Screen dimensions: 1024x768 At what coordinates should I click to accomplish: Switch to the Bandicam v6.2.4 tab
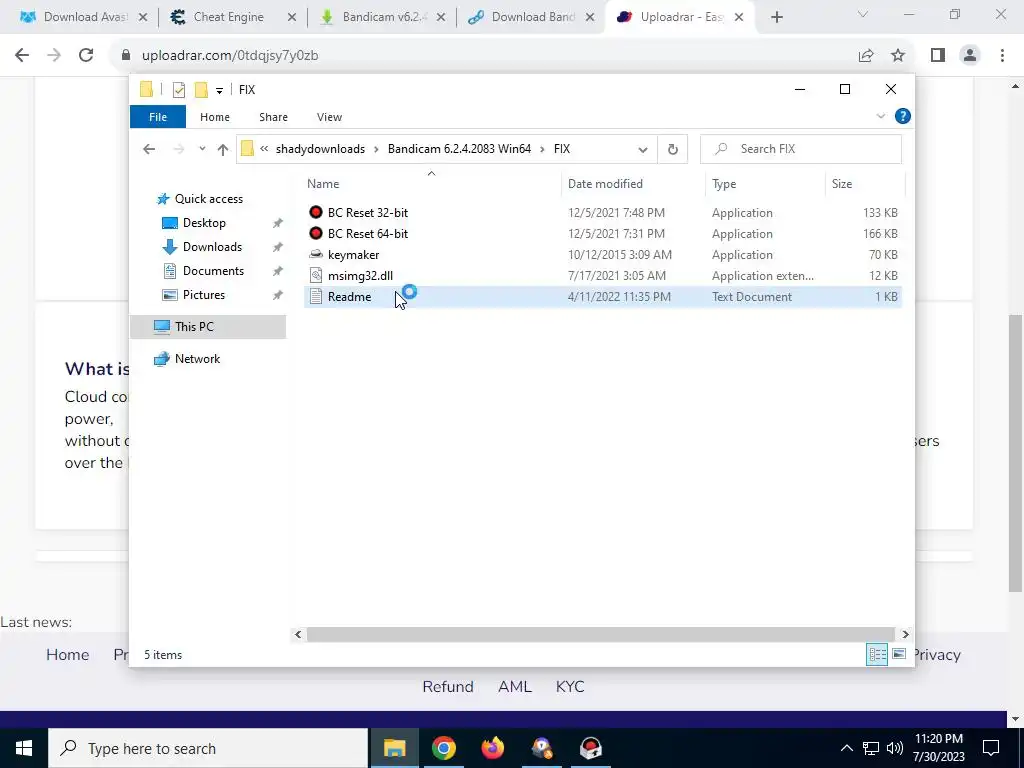click(383, 17)
